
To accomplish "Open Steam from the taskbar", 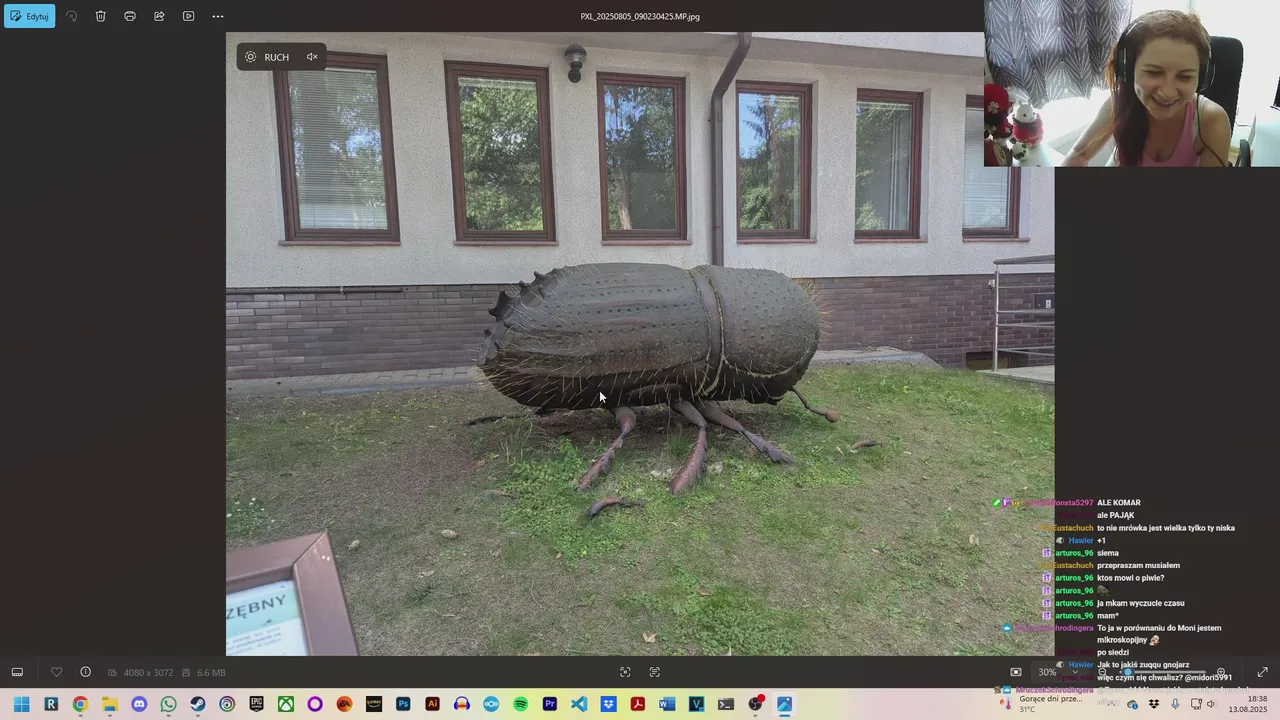I will pos(198,704).
